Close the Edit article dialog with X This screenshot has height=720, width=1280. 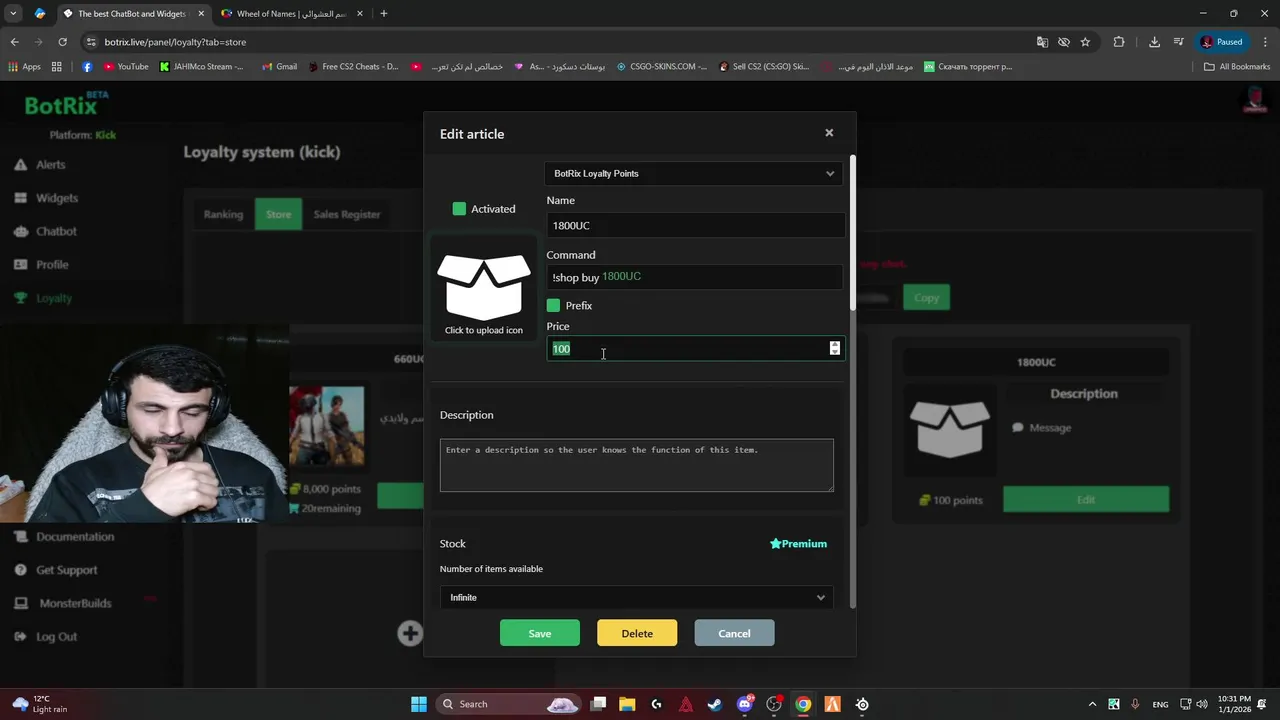pos(829,133)
